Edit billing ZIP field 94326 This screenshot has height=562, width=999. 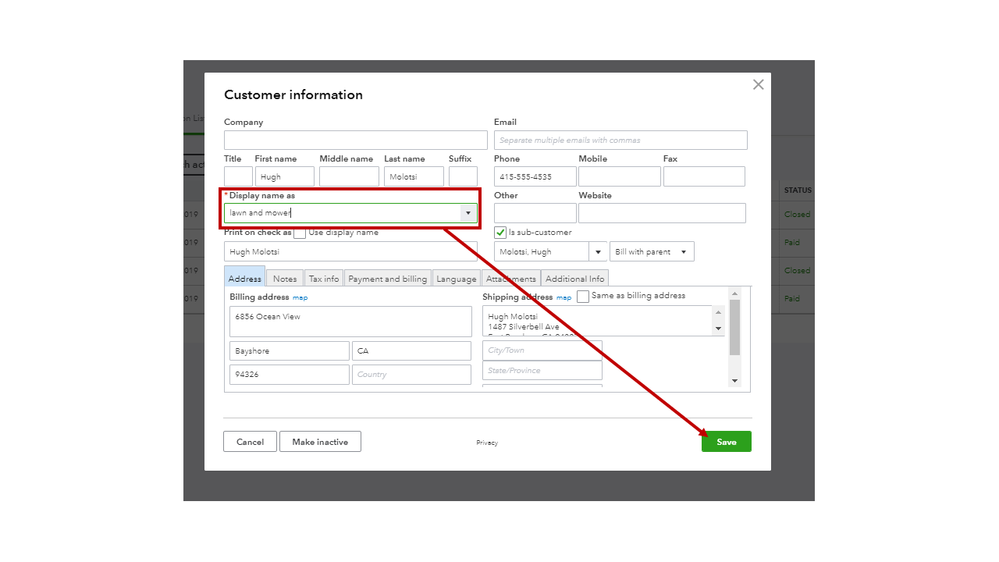(x=289, y=375)
